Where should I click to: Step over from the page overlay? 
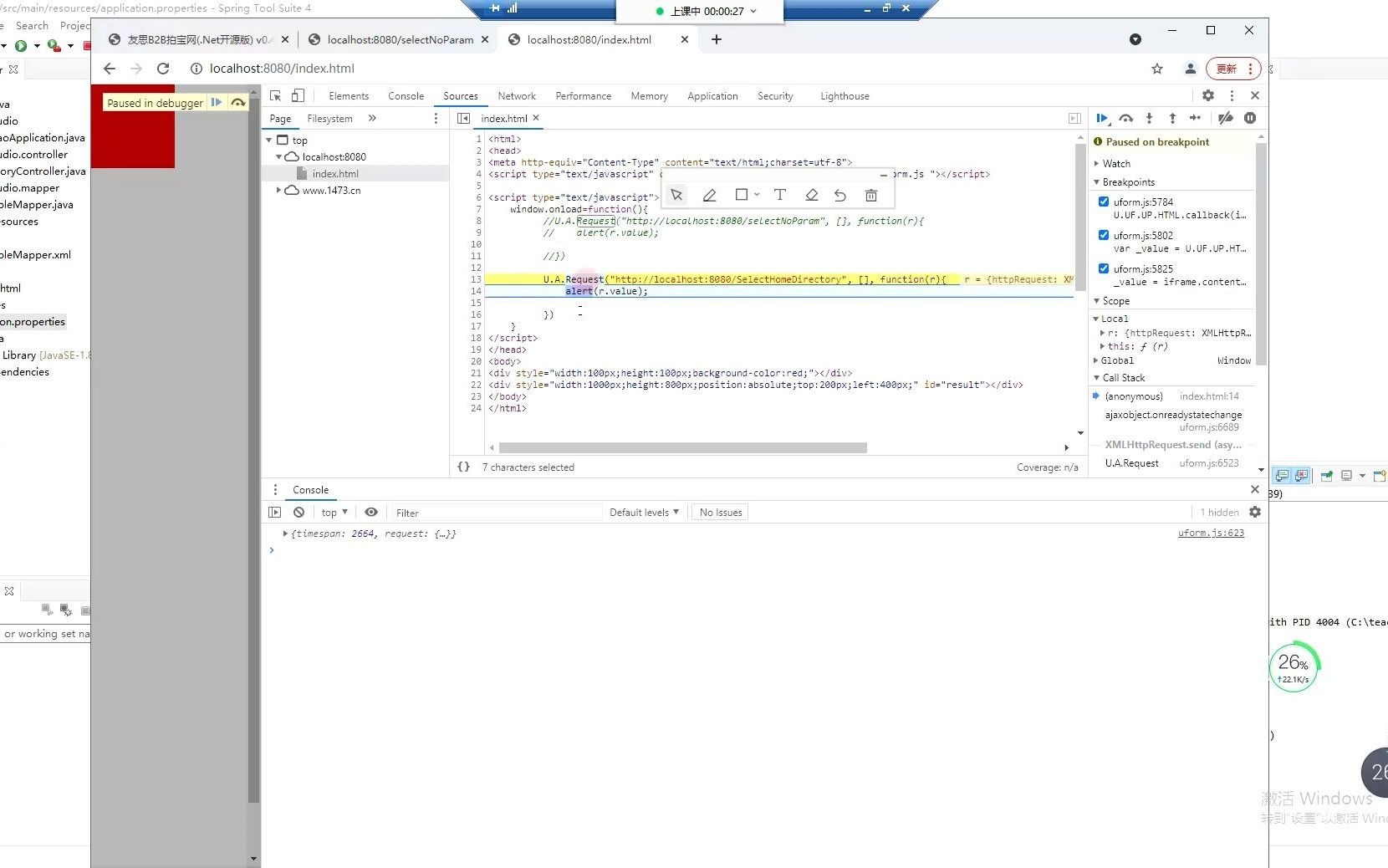click(238, 103)
